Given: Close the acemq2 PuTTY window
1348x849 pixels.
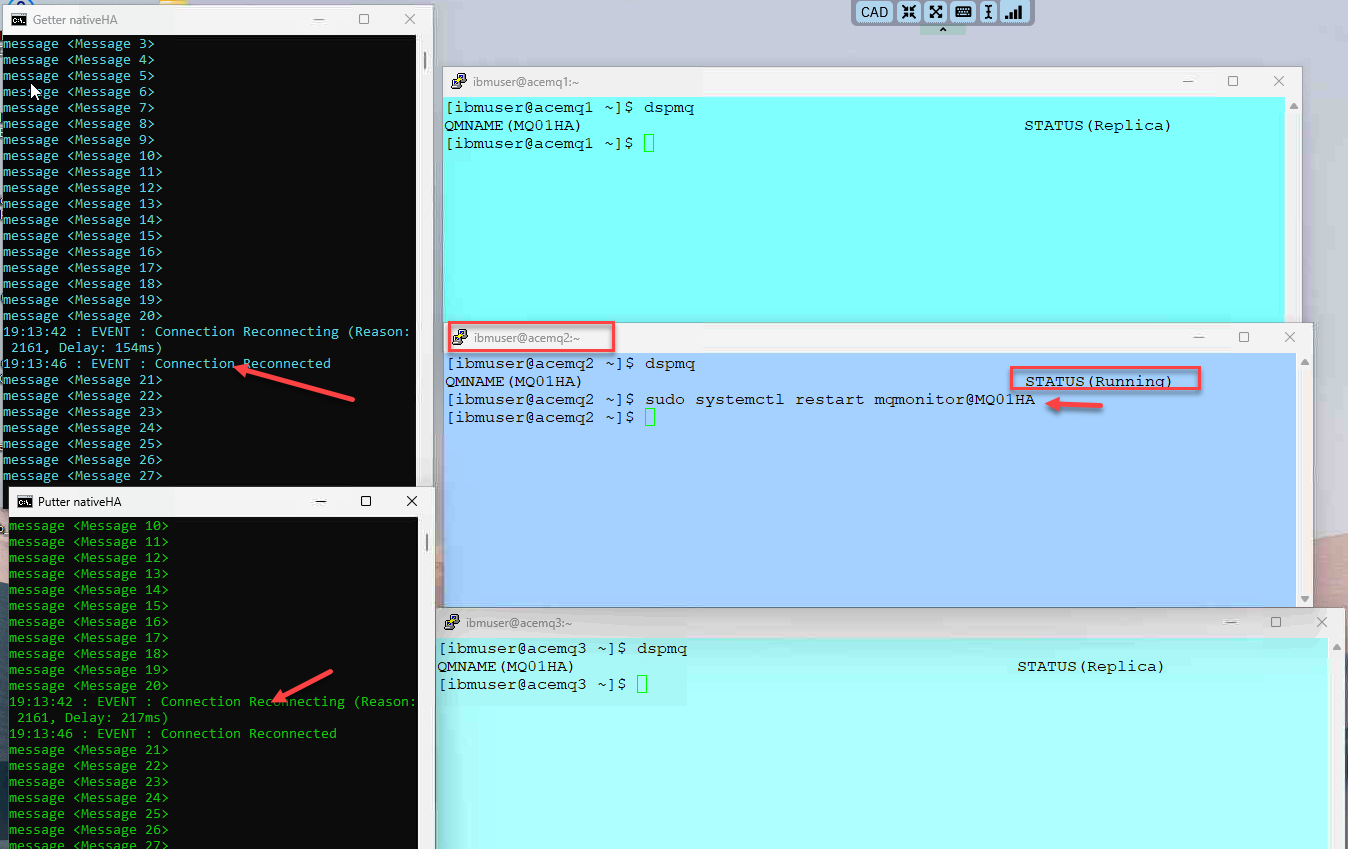Looking at the screenshot, I should tap(1290, 337).
